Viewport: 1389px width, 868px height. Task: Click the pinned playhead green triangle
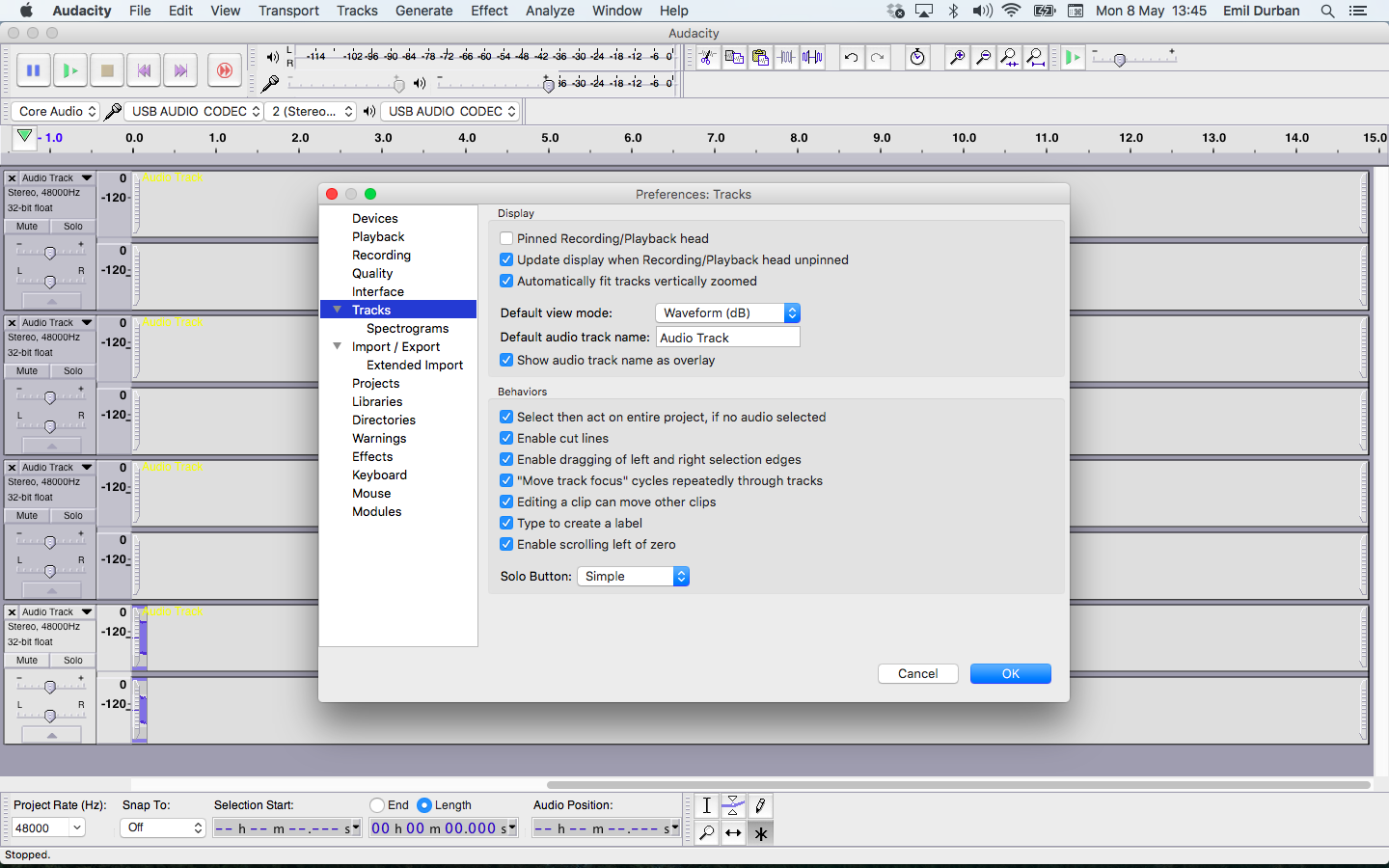pyautogui.click(x=25, y=137)
